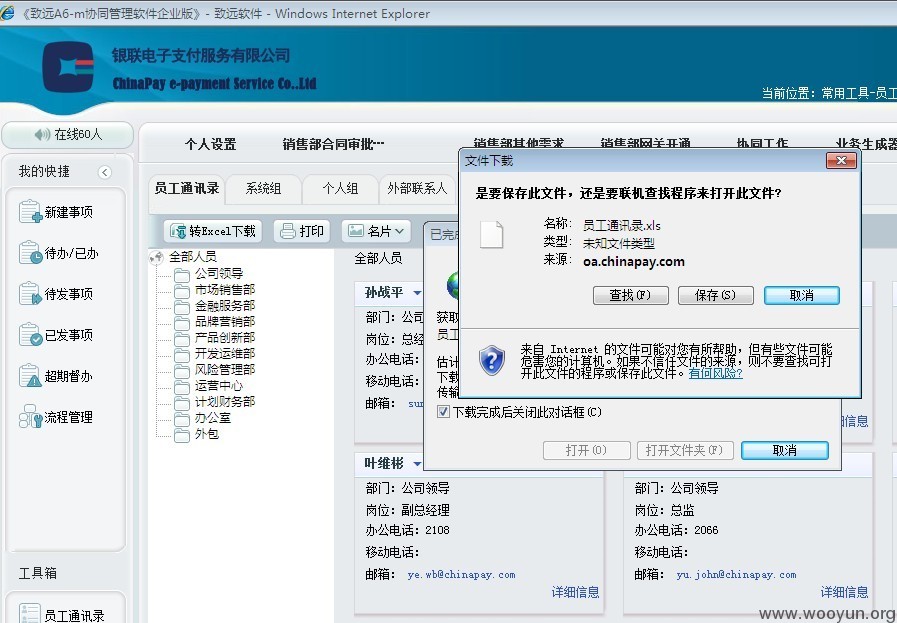Click 员工通讯录.xls file name text
This screenshot has height=623, width=897.
pyautogui.click(x=622, y=225)
